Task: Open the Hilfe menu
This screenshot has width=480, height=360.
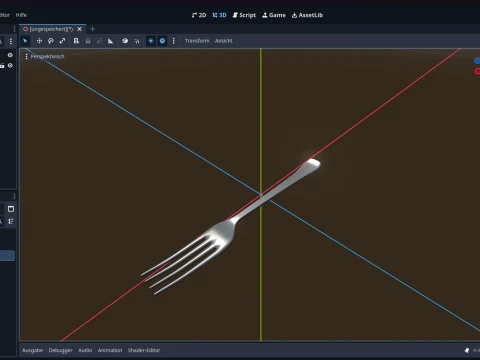Action: point(21,15)
